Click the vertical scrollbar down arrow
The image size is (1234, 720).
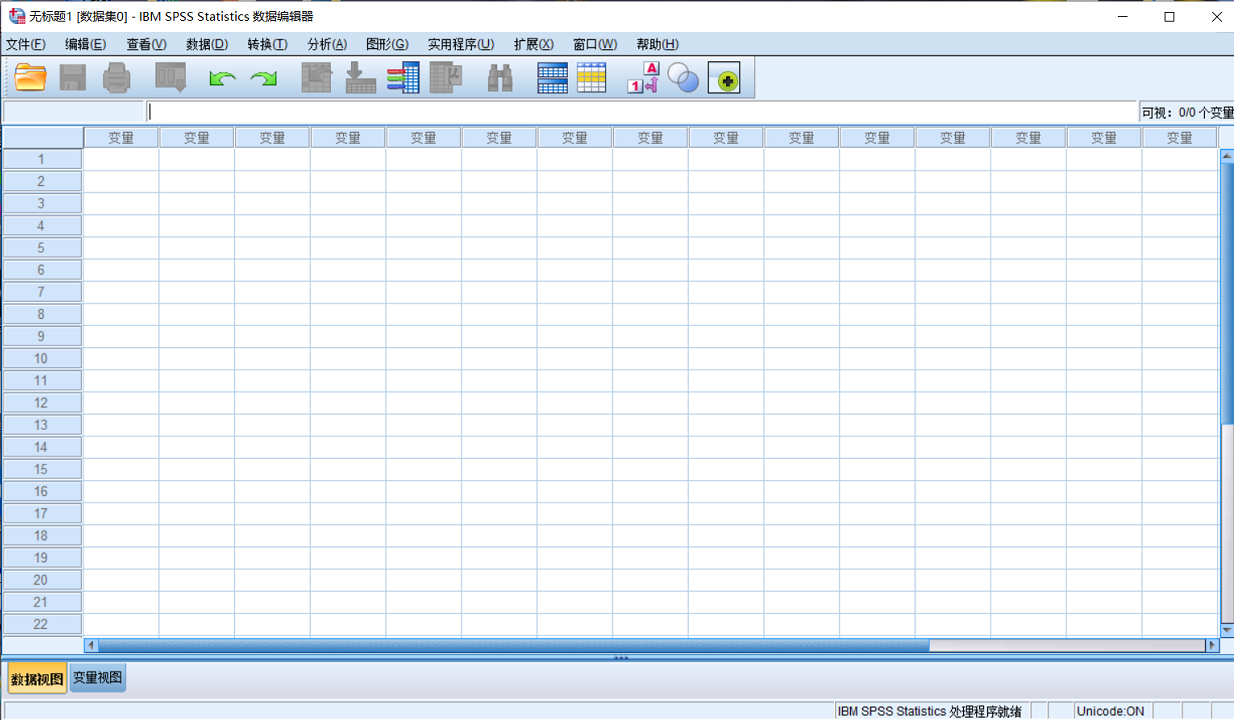point(1227,630)
